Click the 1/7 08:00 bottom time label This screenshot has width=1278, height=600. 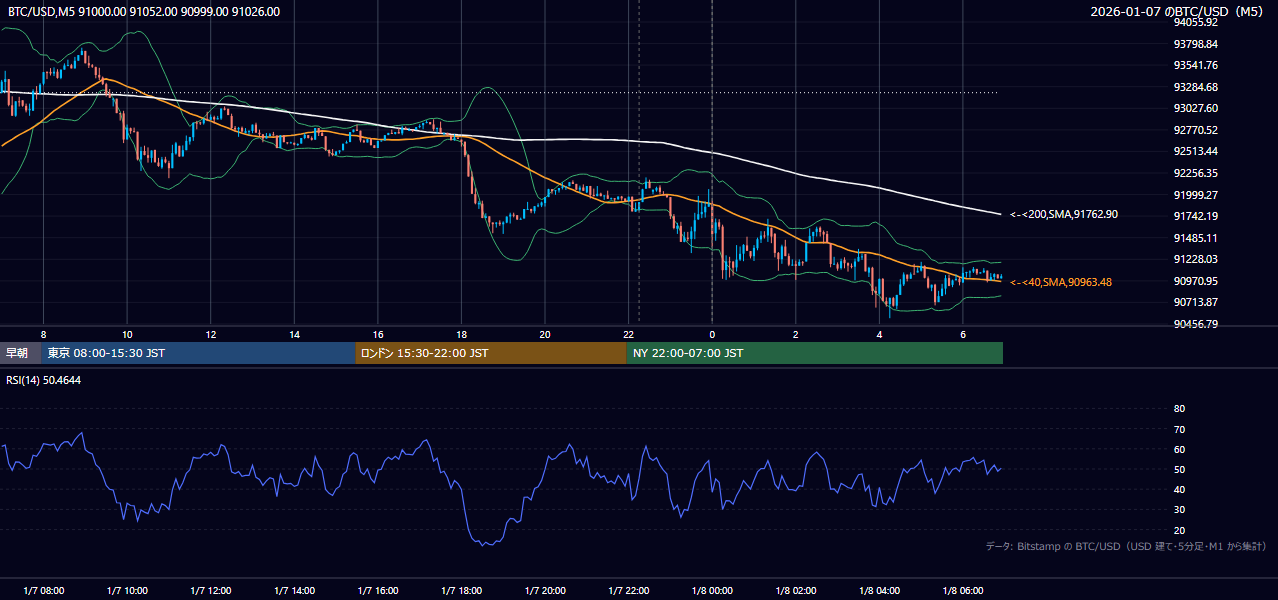43,591
